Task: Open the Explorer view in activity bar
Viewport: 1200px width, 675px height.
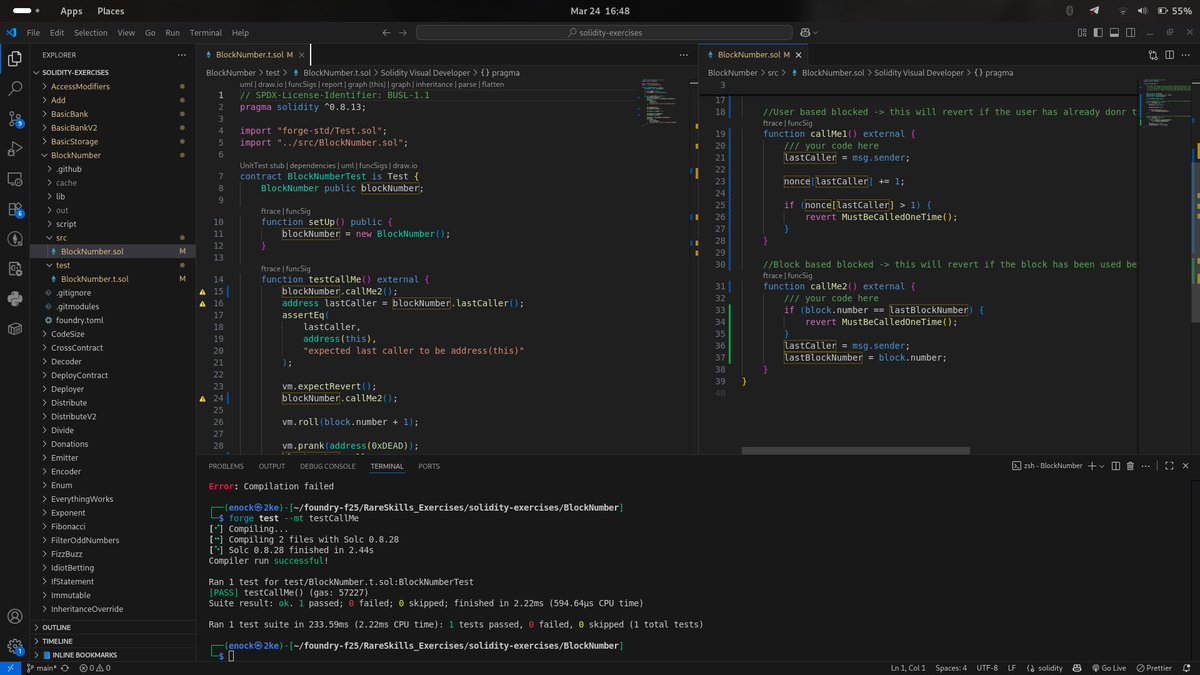Action: (x=15, y=58)
